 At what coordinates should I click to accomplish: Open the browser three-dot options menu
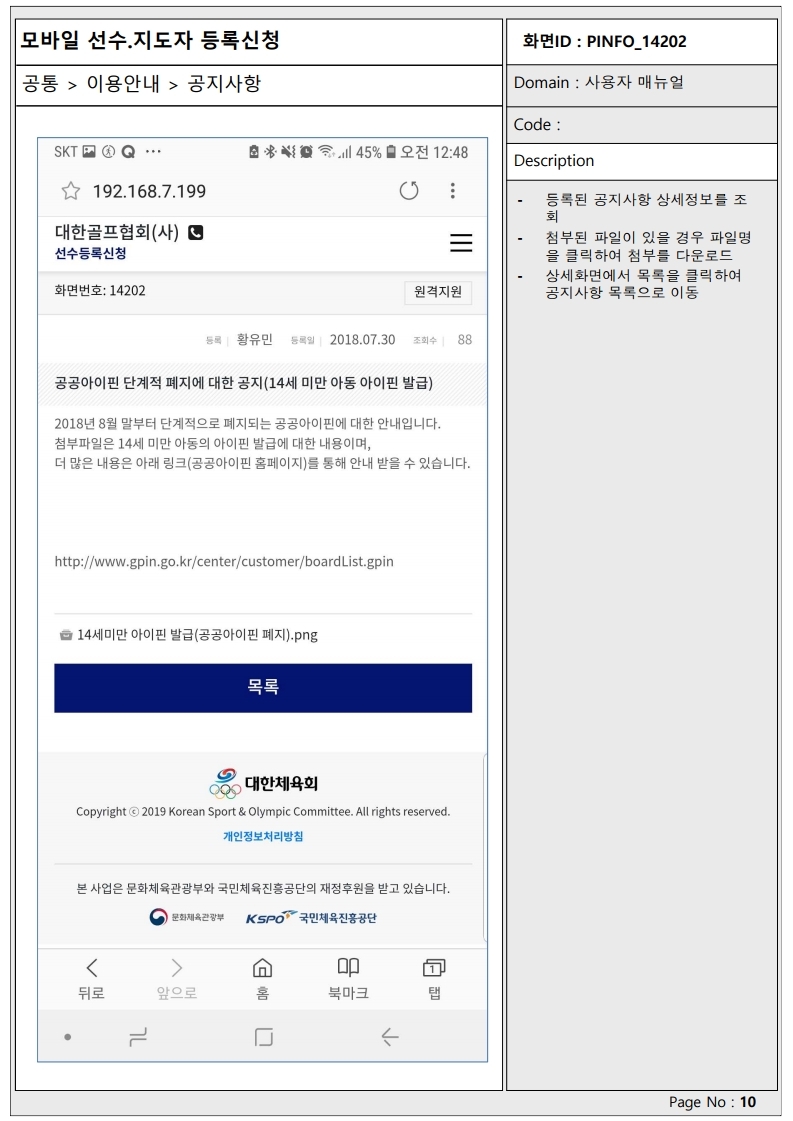[x=453, y=191]
